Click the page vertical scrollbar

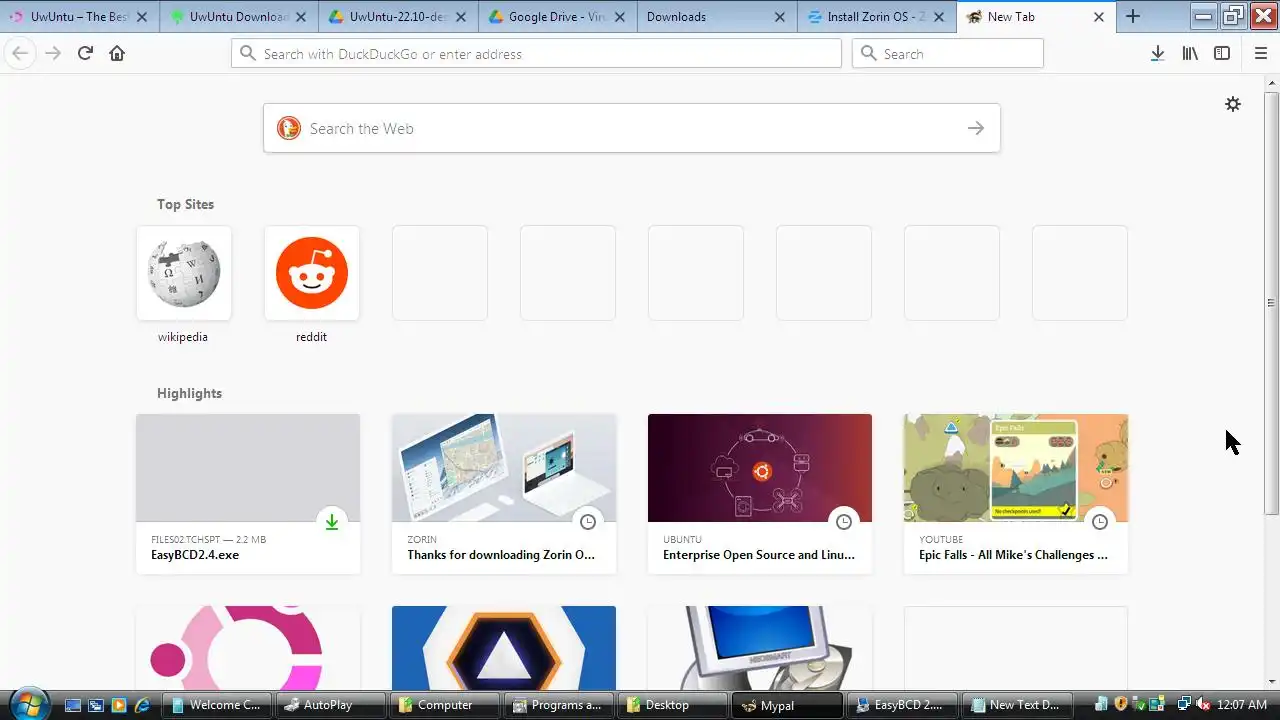[x=1271, y=303]
